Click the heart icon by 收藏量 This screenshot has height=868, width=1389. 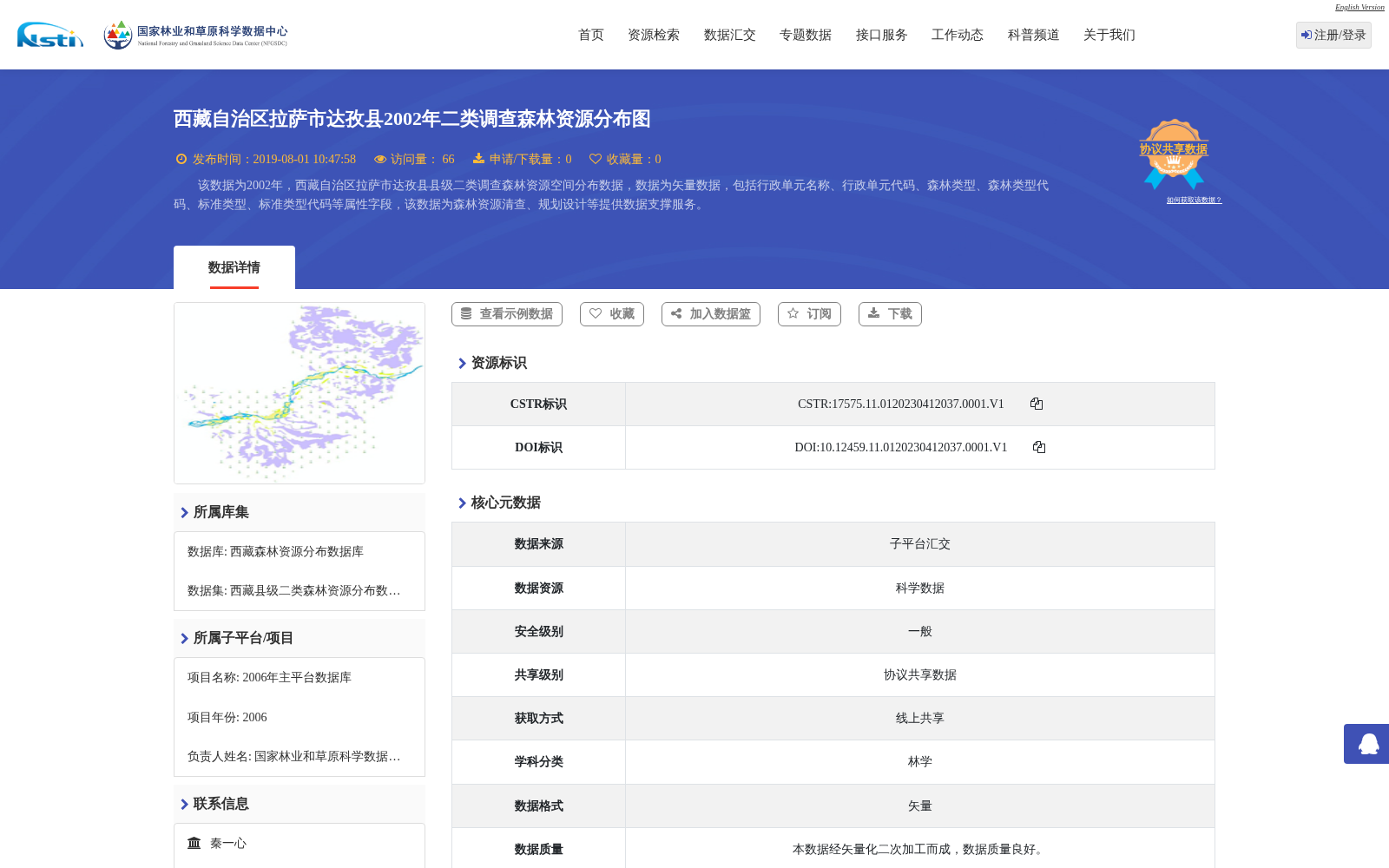[x=596, y=159]
